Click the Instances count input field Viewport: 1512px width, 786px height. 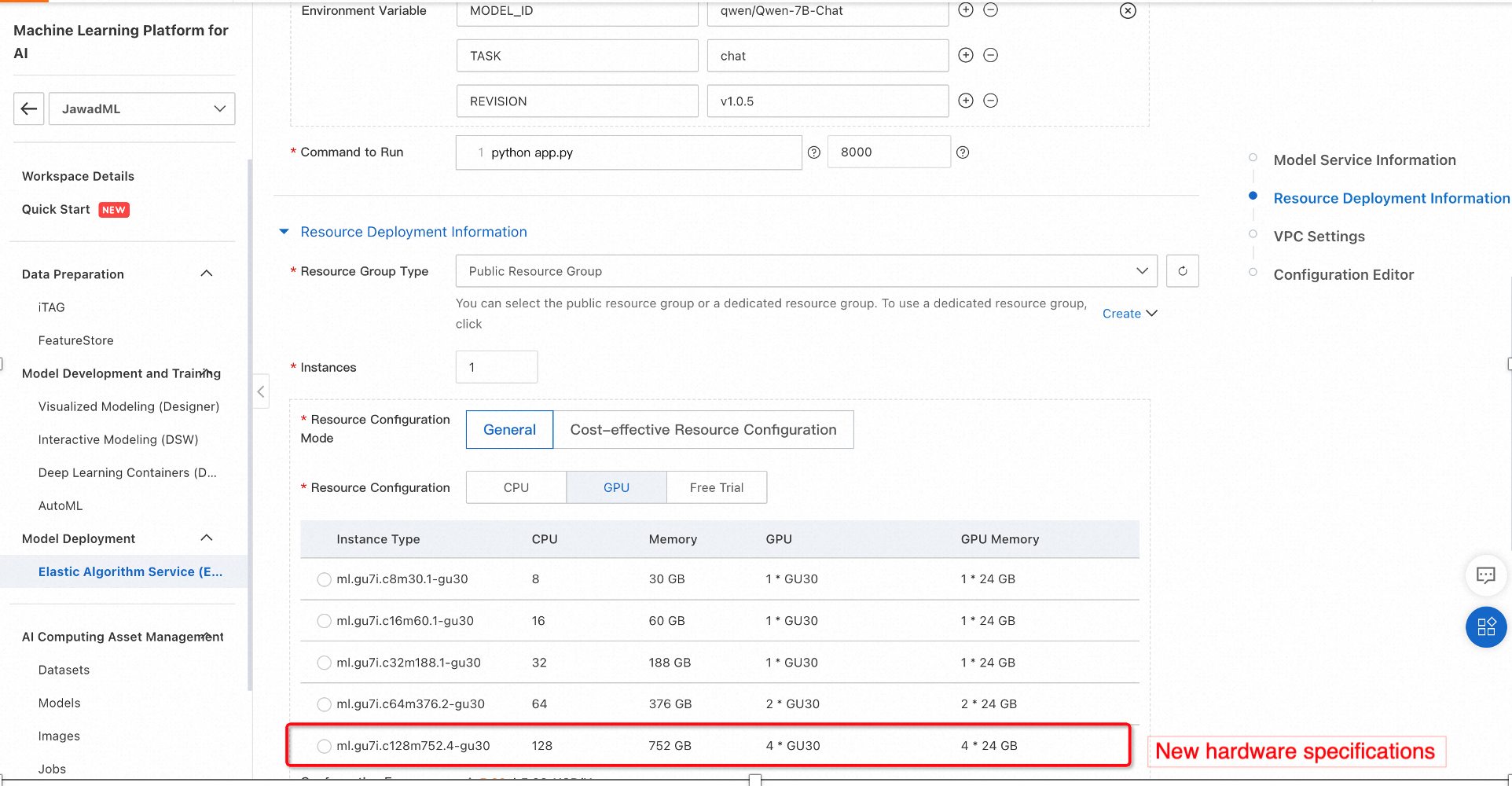pos(497,367)
